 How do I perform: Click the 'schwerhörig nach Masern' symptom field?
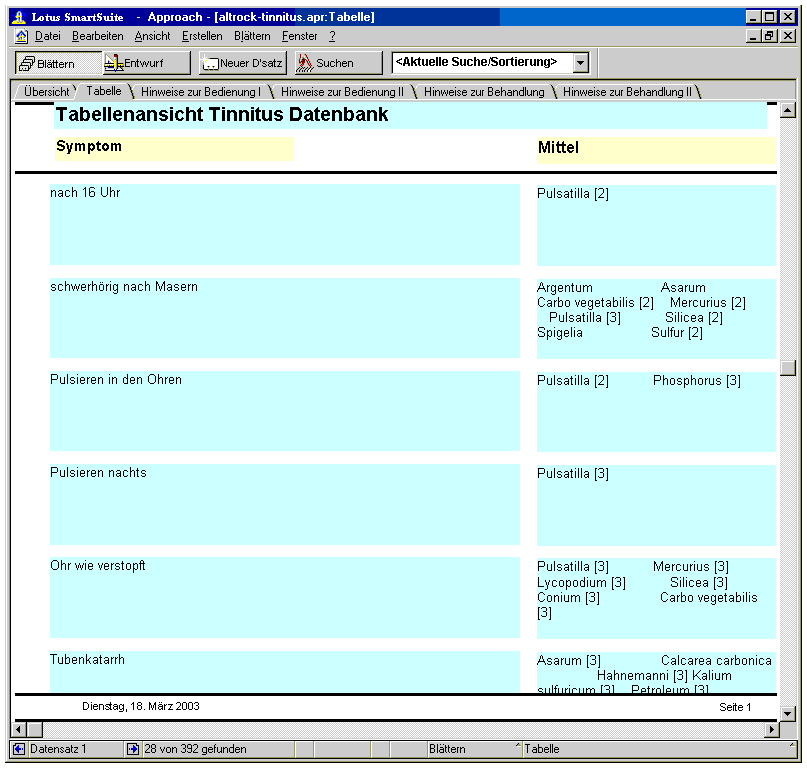[x=285, y=318]
